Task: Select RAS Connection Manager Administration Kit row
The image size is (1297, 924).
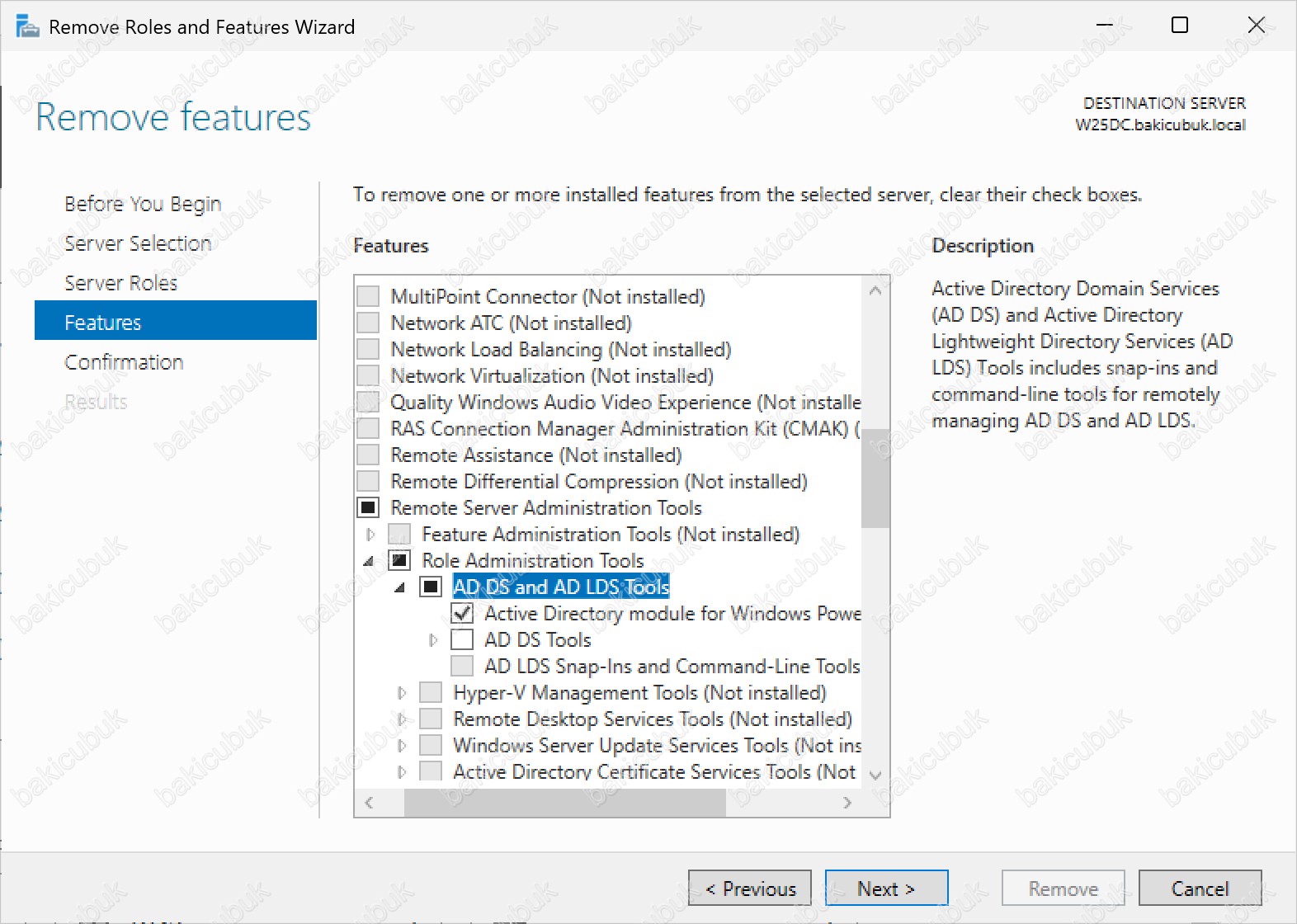Action: pyautogui.click(x=625, y=428)
